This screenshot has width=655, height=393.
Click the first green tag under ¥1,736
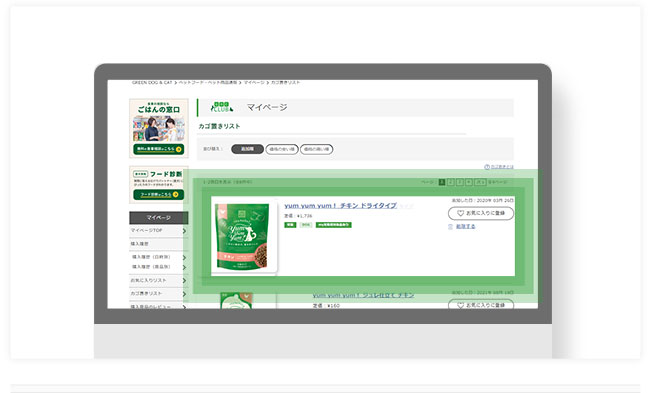[290, 225]
